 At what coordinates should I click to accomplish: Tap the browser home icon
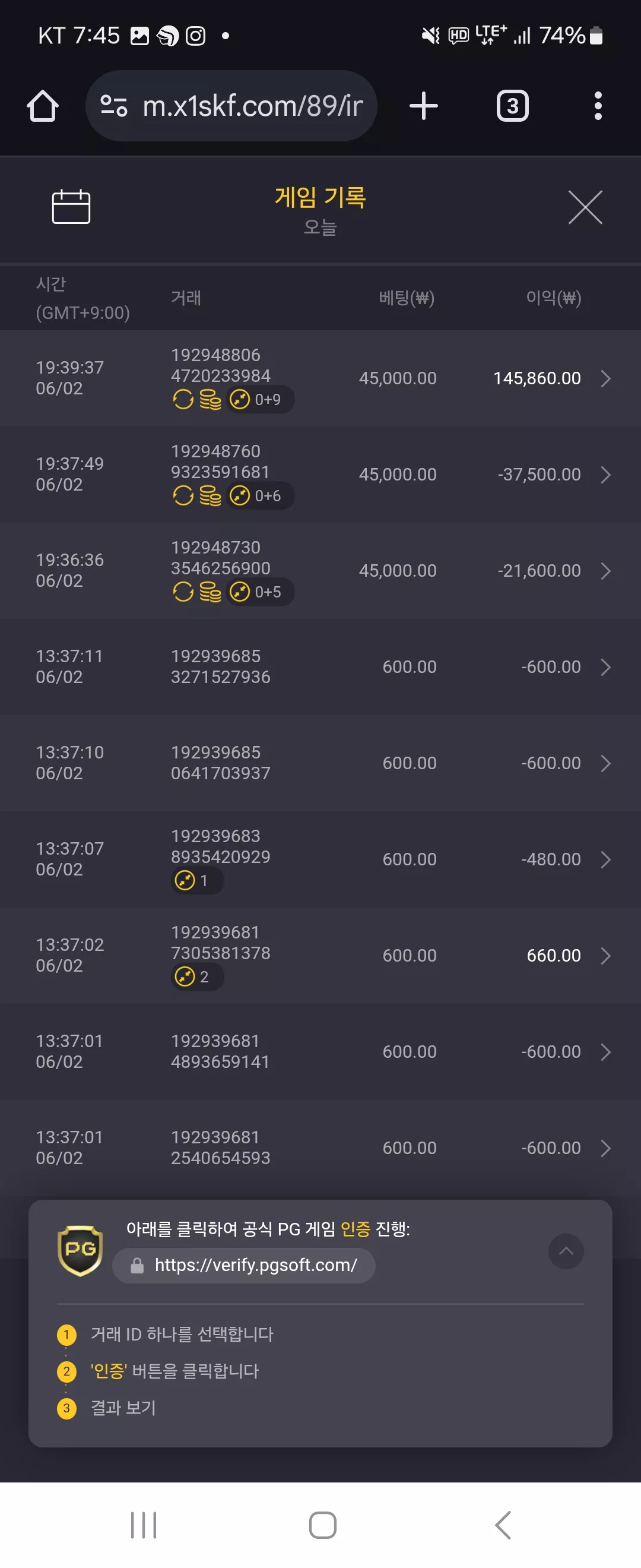43,106
